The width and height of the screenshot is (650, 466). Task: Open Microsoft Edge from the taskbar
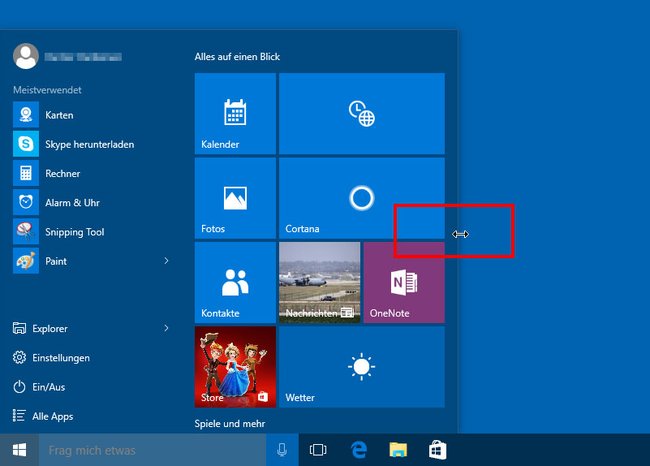pos(359,450)
